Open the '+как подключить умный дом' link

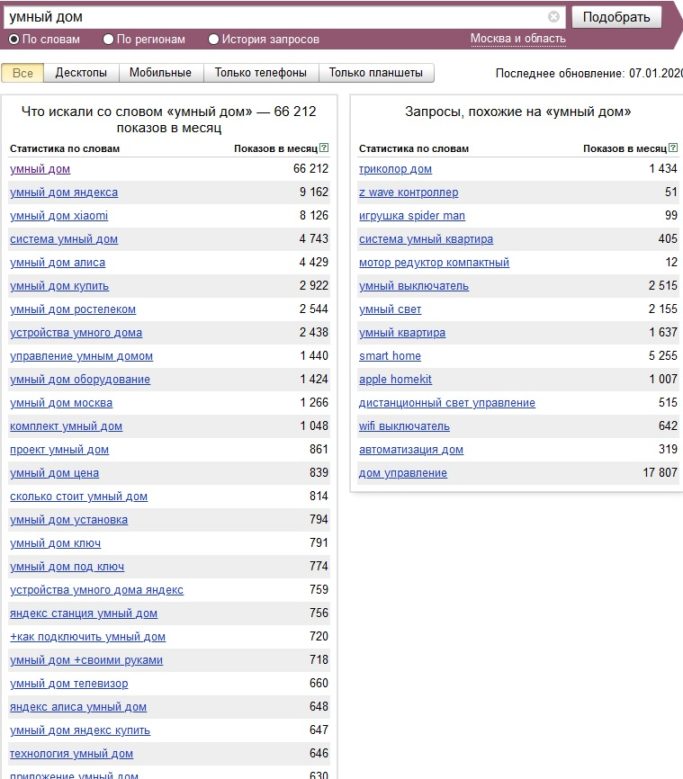click(87, 637)
